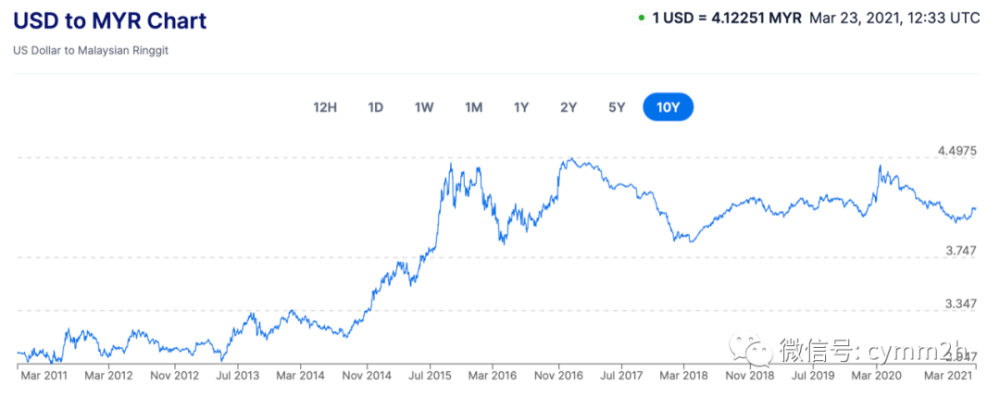Choose the 1Y time range
The image size is (1000, 397).
coord(521,107)
